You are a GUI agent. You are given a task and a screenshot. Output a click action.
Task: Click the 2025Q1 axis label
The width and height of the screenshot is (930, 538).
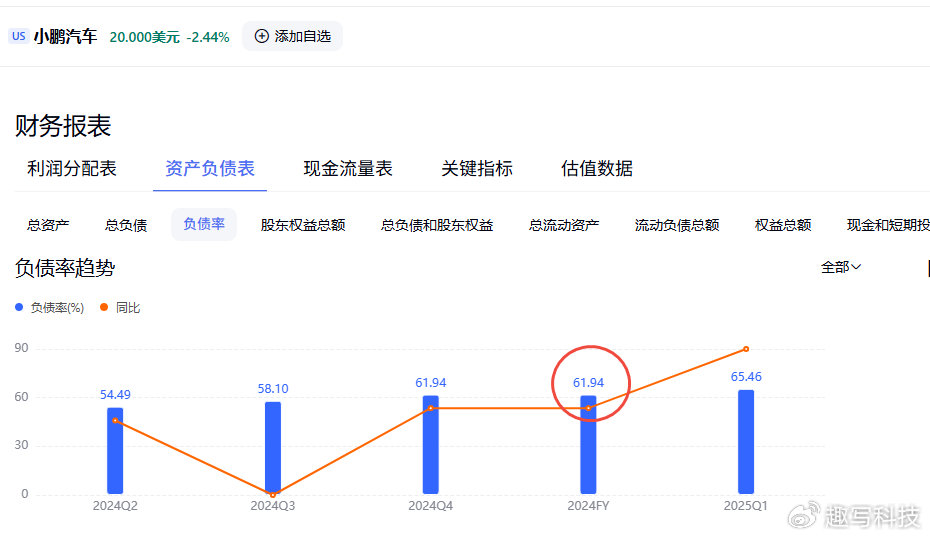[x=746, y=506]
